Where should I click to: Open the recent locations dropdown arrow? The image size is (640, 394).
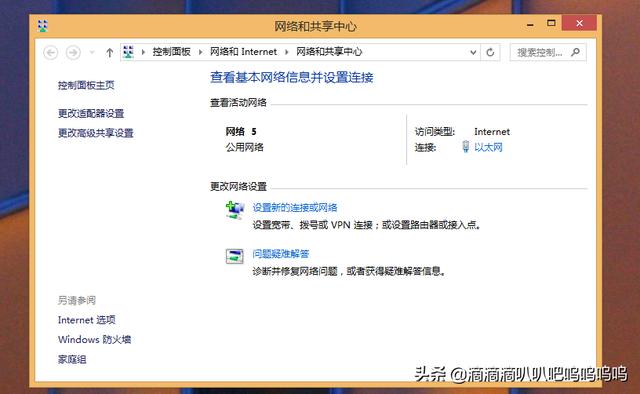pyautogui.click(x=92, y=52)
